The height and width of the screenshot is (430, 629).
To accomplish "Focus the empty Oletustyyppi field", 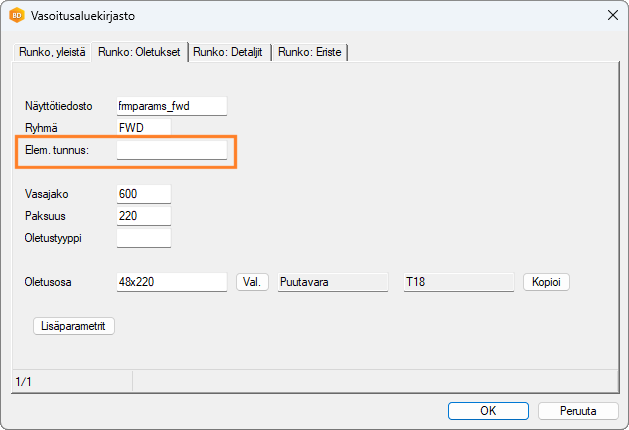I will (144, 238).
